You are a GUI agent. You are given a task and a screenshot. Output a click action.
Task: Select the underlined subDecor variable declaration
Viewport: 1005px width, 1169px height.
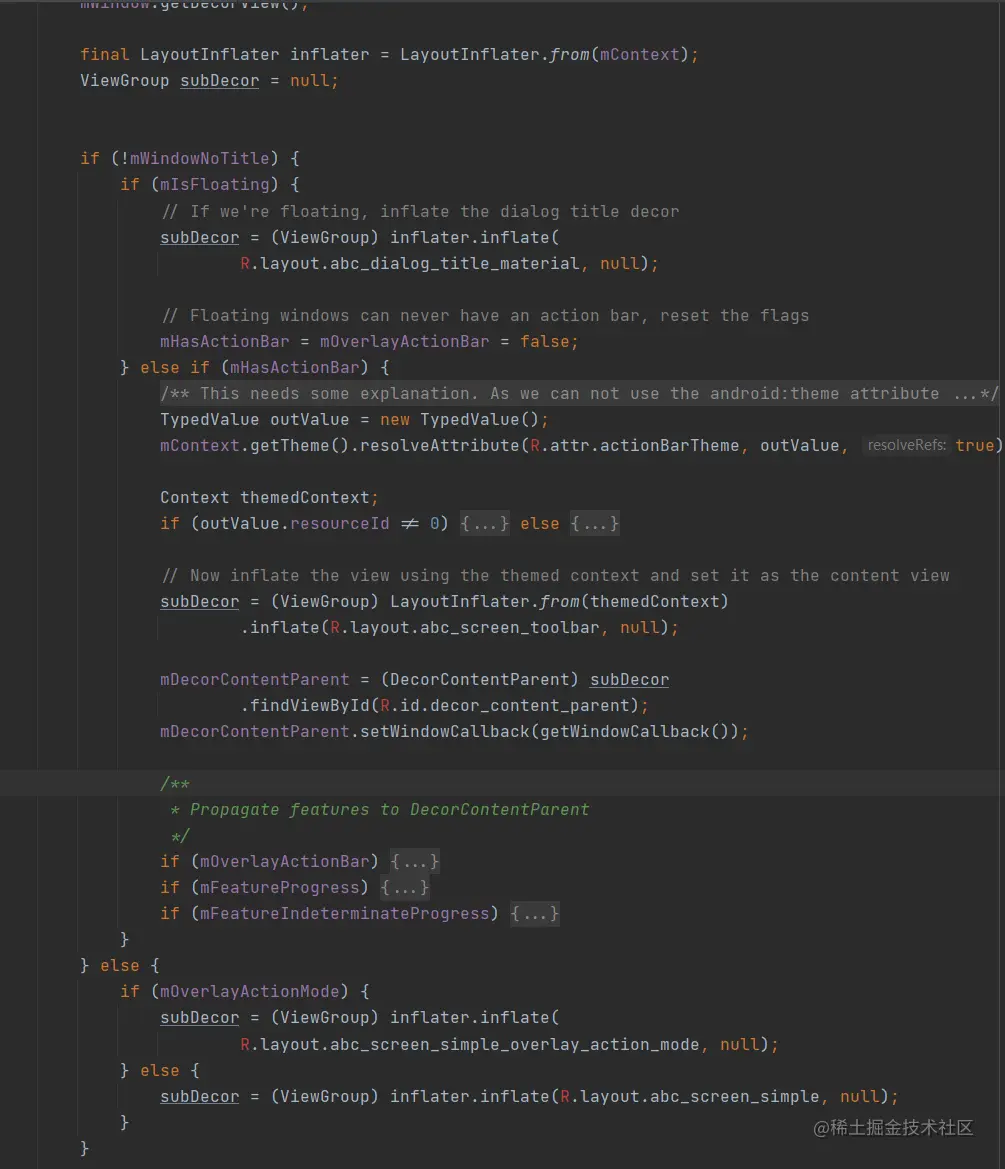tap(219, 80)
